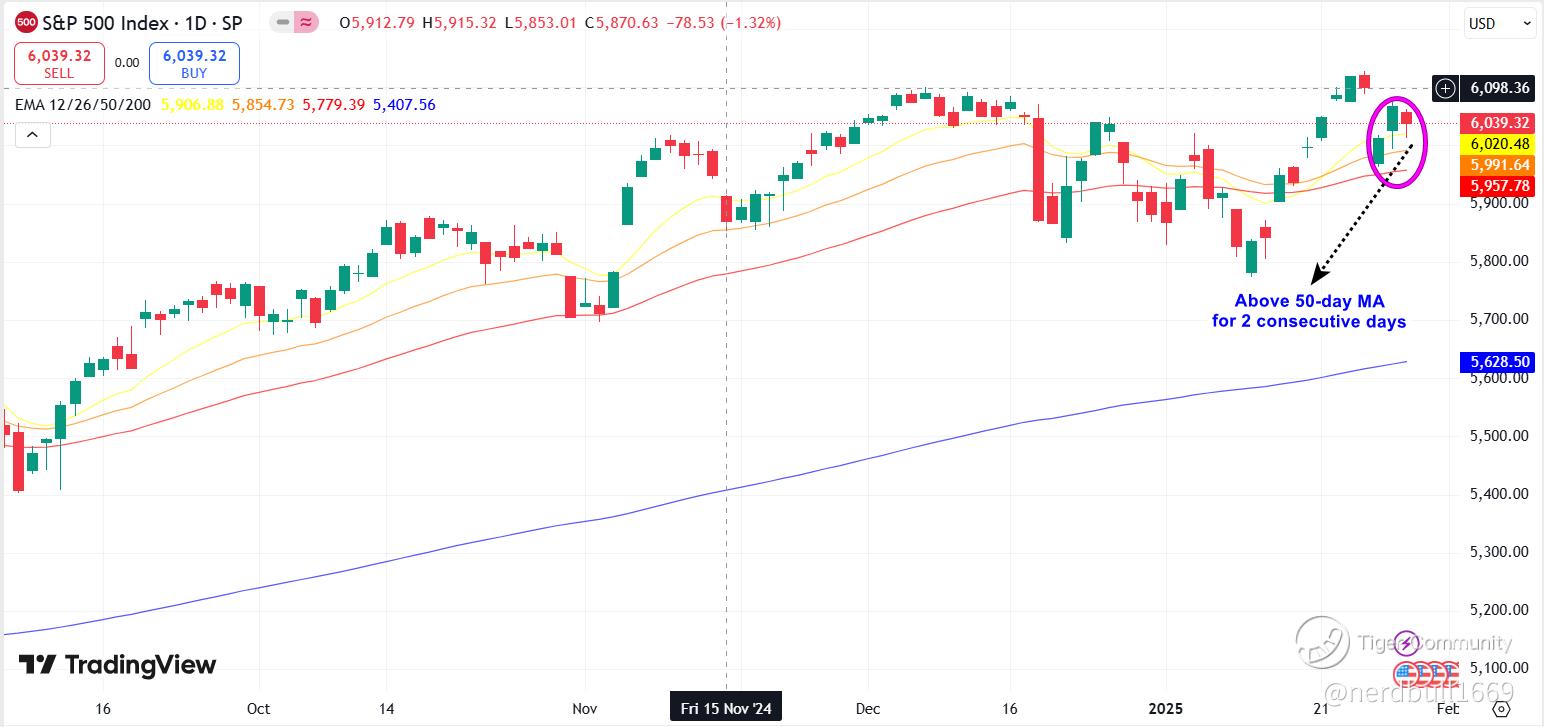Click the Fri 15 Nov '24 date marker
Image resolution: width=1544 pixels, height=727 pixels.
point(727,708)
